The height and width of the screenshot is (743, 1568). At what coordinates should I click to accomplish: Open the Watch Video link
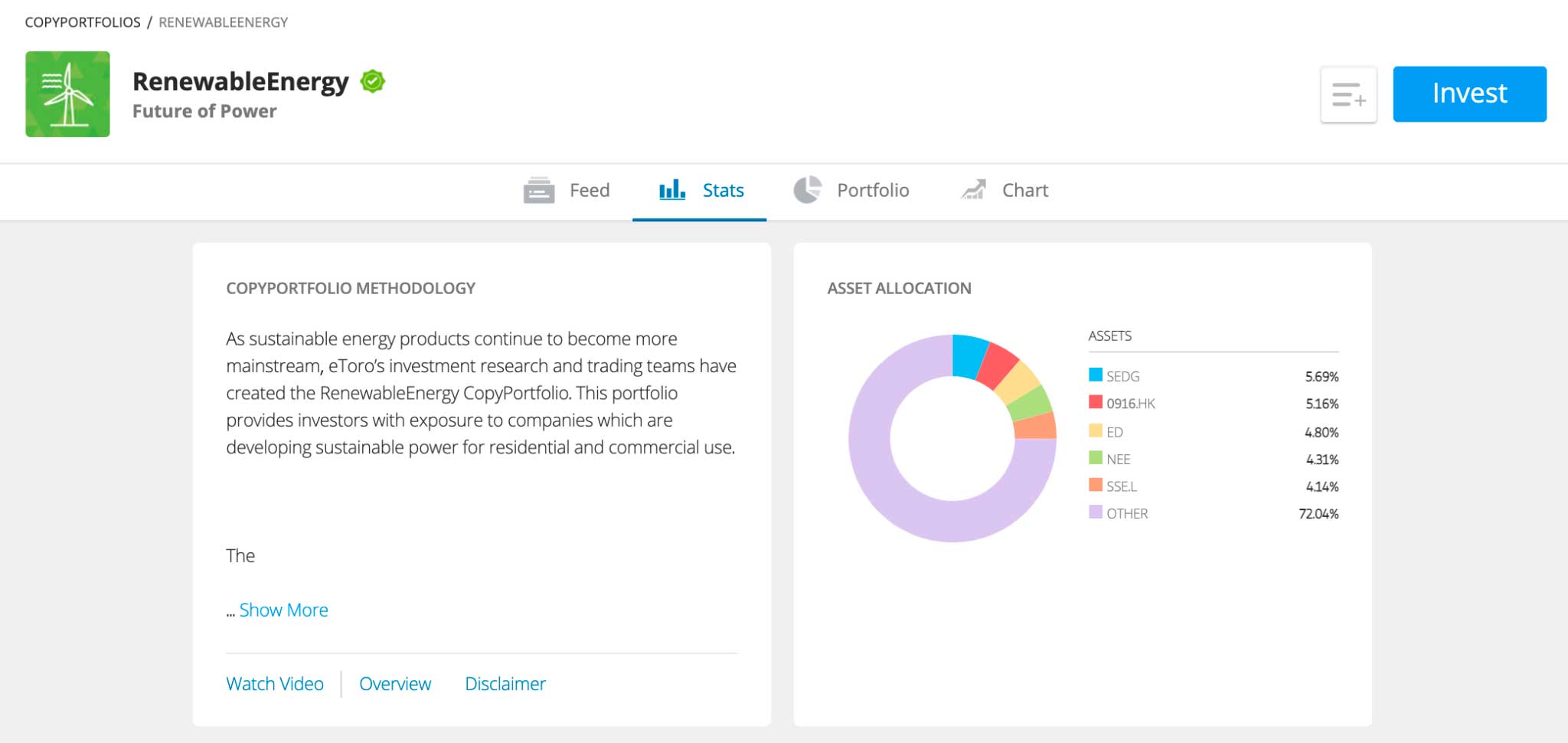(x=275, y=683)
